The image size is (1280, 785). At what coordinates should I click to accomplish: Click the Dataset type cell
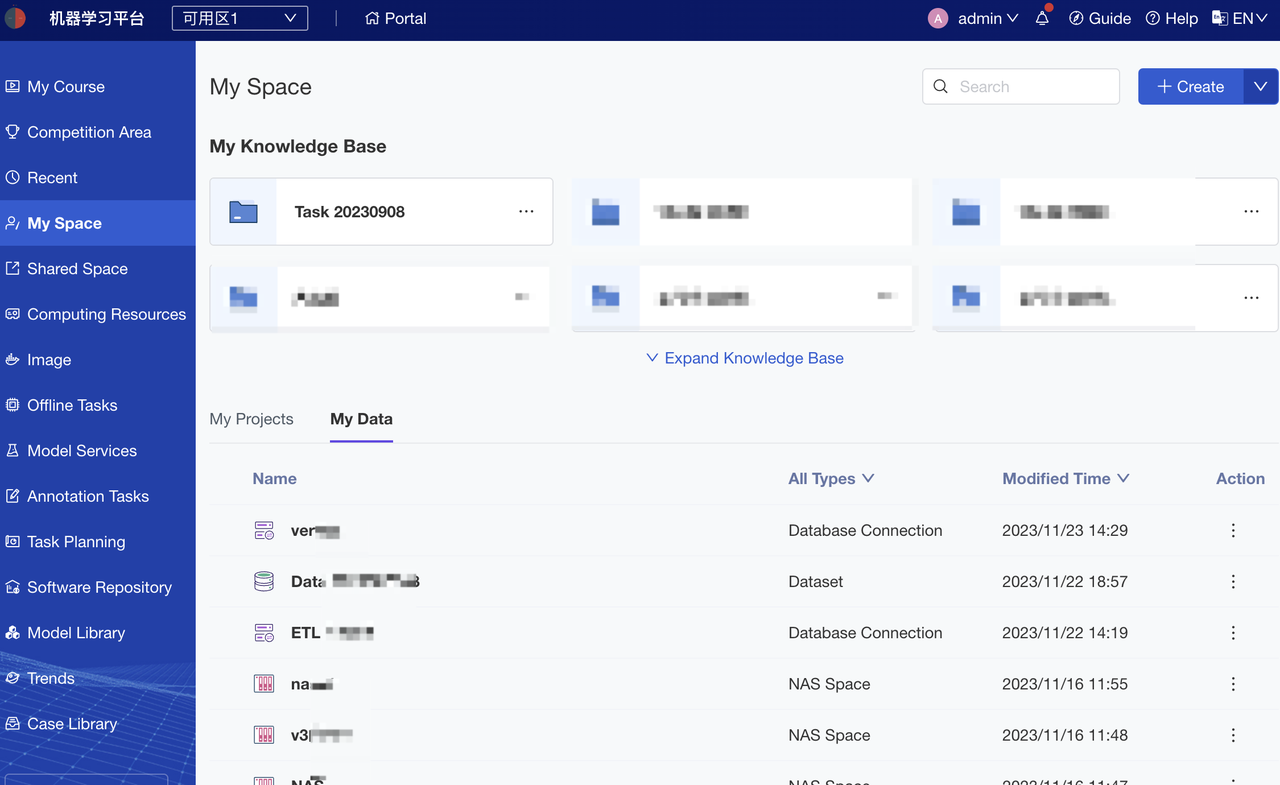(816, 582)
